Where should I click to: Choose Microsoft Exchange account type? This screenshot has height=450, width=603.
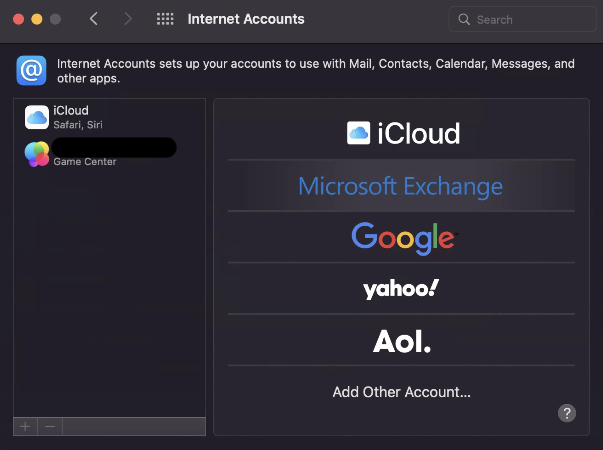(x=401, y=186)
